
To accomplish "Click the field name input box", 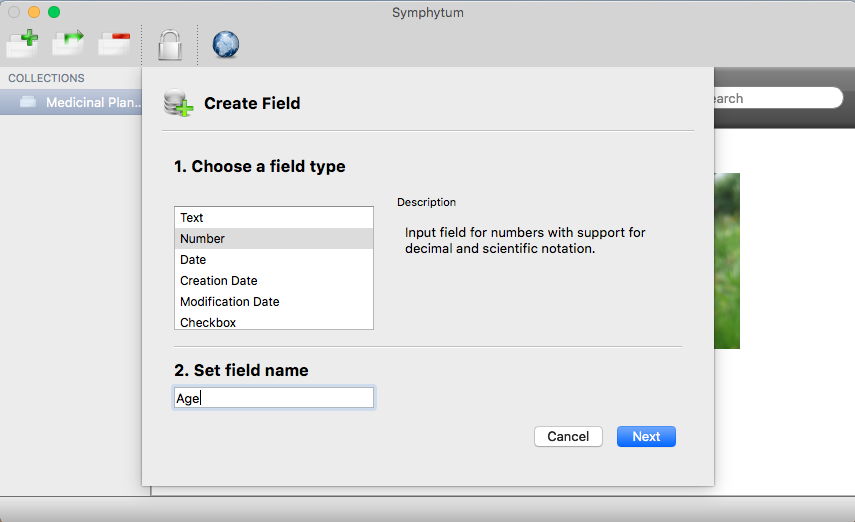I will point(274,398).
